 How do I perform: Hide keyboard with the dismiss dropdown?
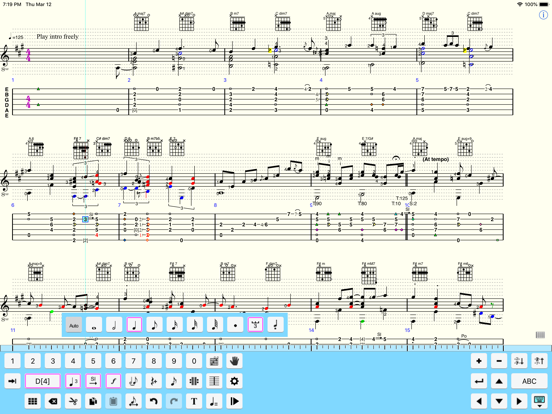point(539,401)
